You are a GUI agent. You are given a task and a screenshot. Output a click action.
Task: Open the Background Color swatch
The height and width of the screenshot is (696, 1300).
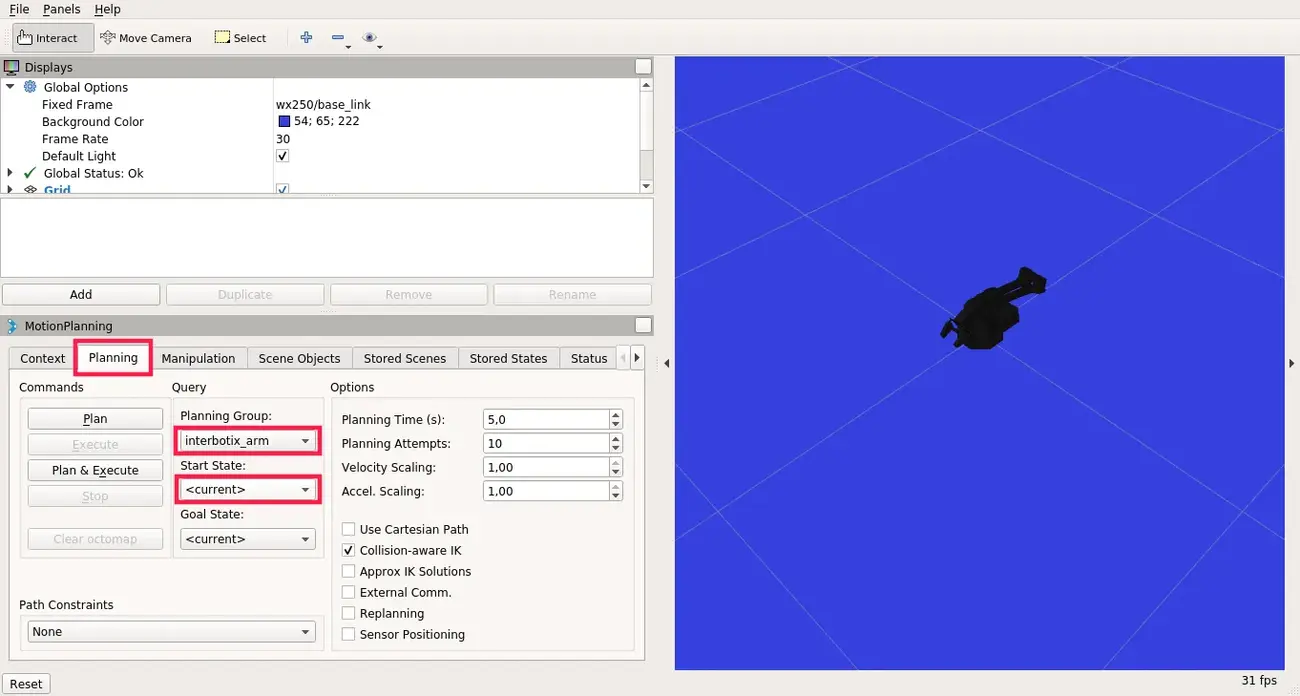tap(283, 121)
